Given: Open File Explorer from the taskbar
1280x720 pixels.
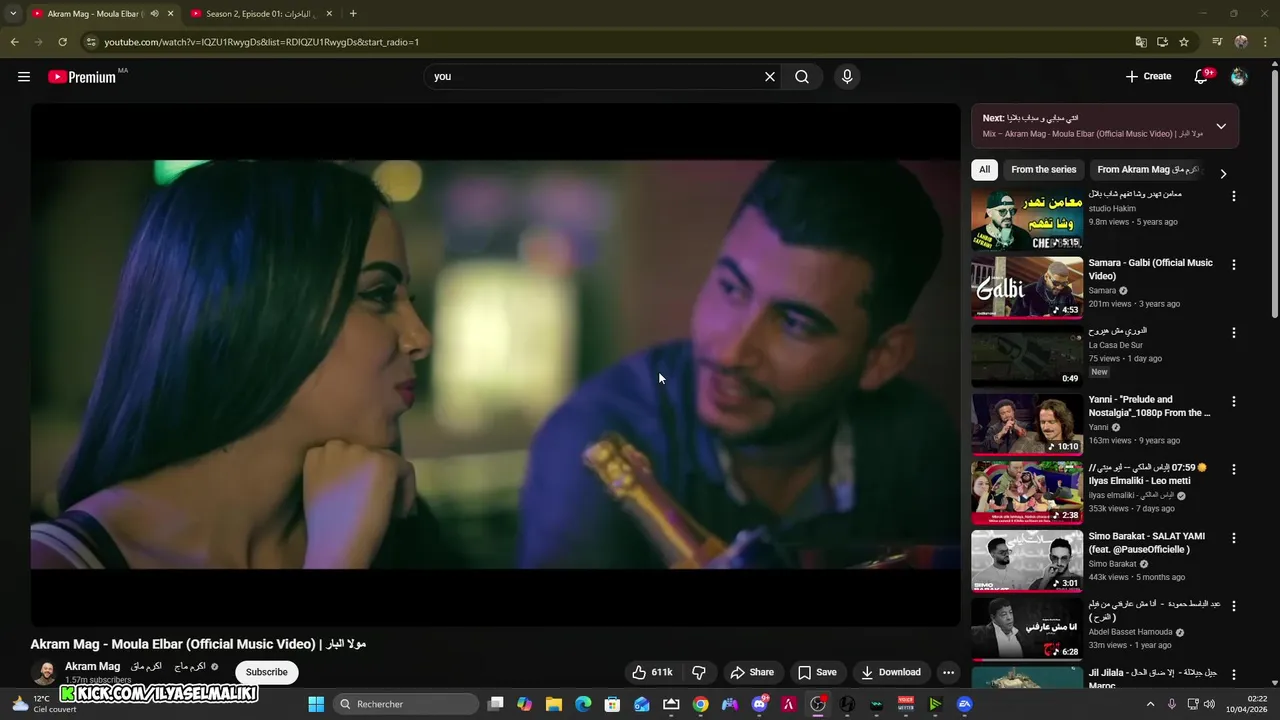Looking at the screenshot, I should coord(553,704).
